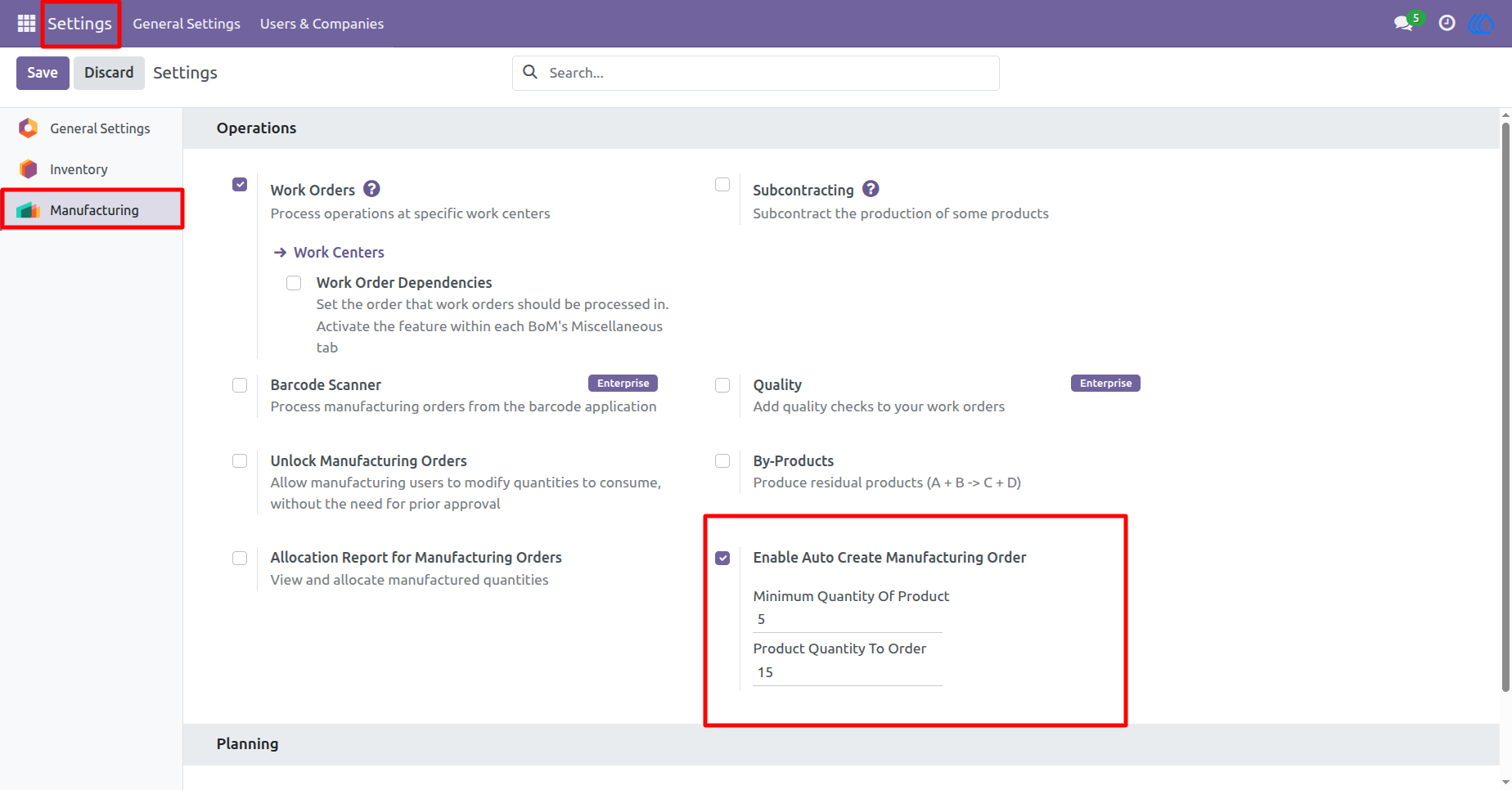
Task: Click the search magnifier icon
Action: click(x=530, y=72)
